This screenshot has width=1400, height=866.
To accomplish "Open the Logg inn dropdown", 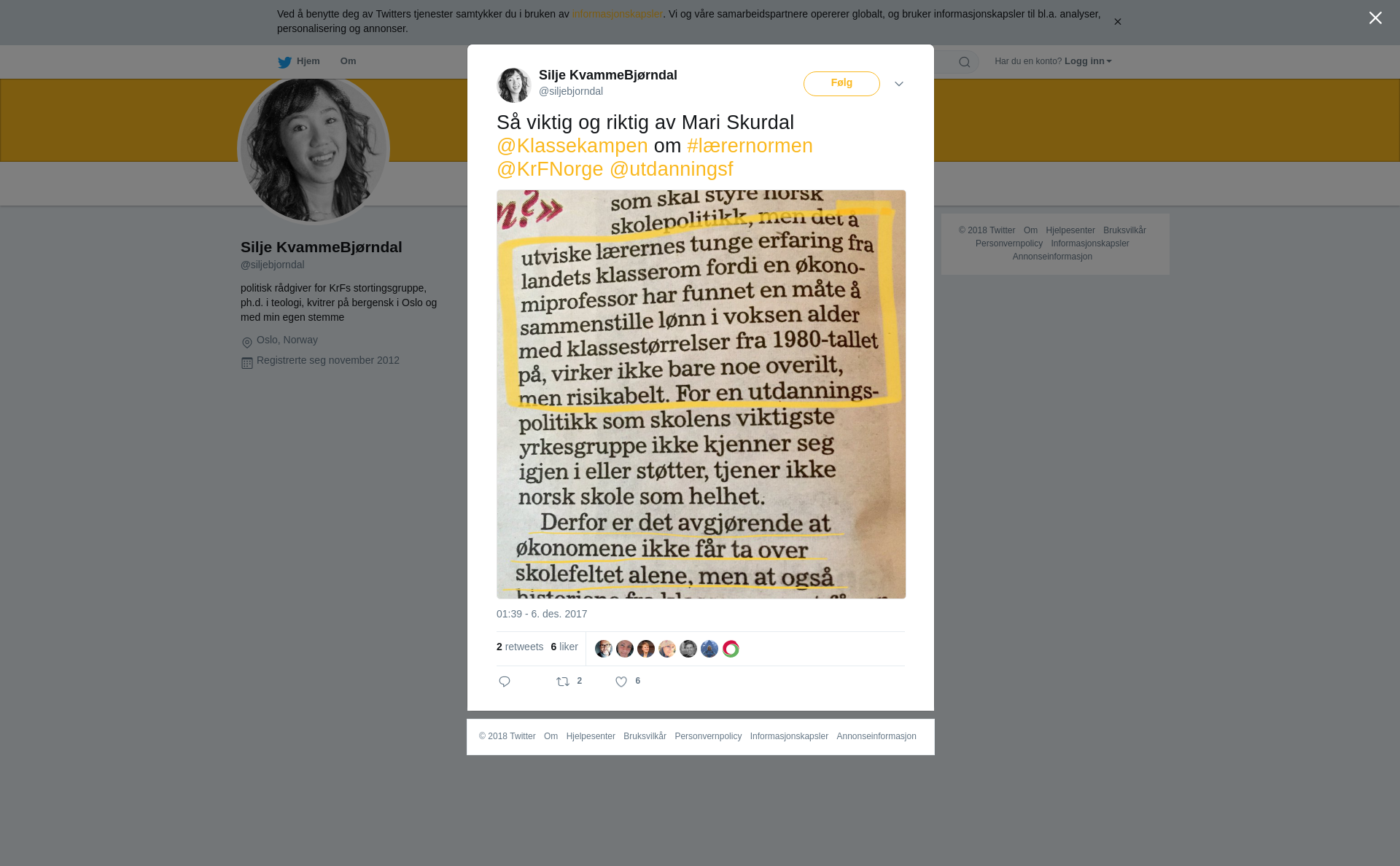I will click(x=1088, y=61).
